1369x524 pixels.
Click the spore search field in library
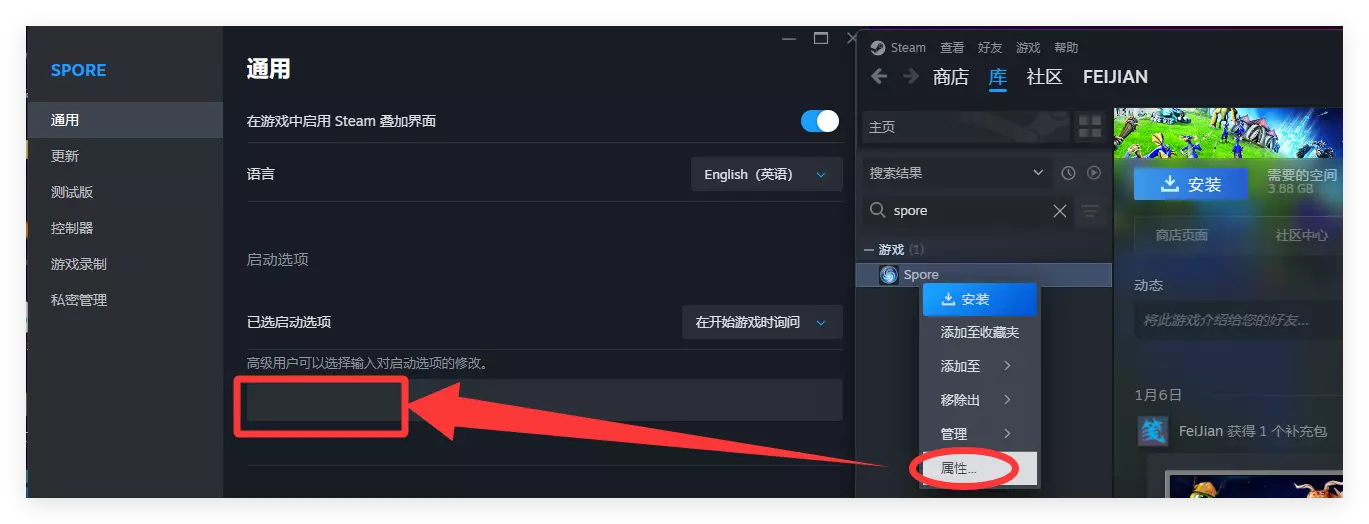point(968,211)
